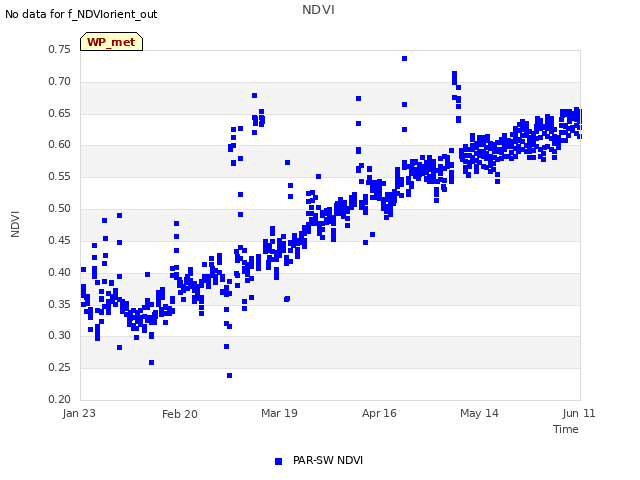Click the 0.40 y-axis tick value

pos(60,272)
